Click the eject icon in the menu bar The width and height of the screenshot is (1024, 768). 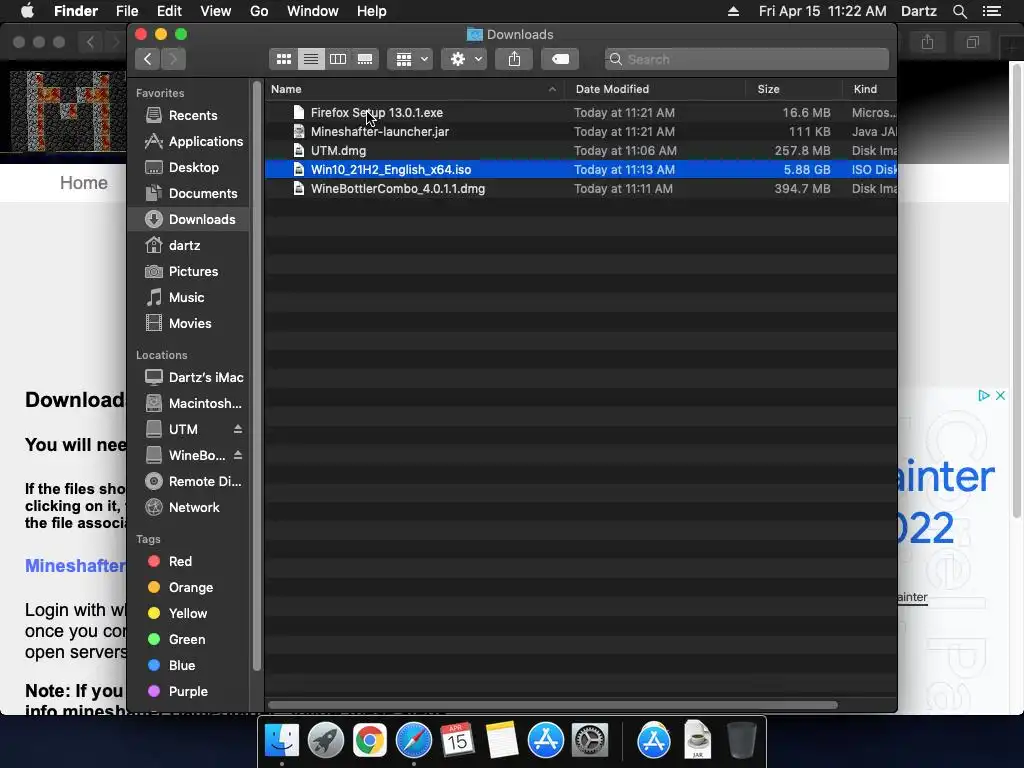[x=733, y=11]
